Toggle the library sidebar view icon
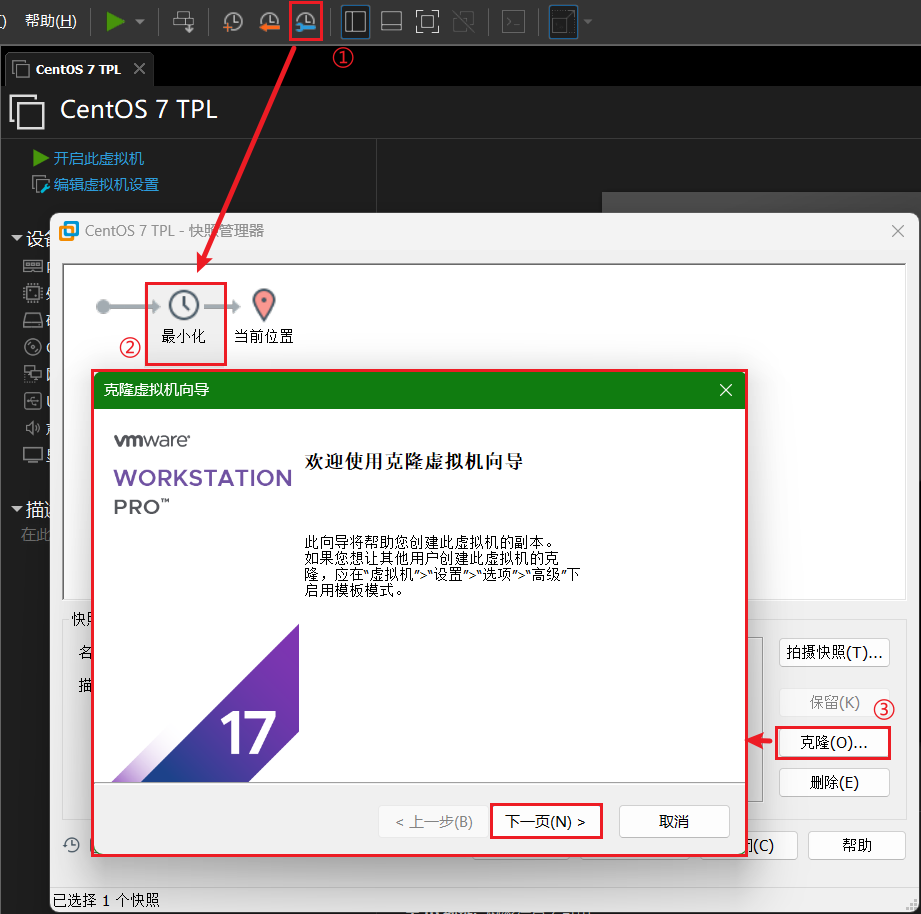 coord(355,22)
